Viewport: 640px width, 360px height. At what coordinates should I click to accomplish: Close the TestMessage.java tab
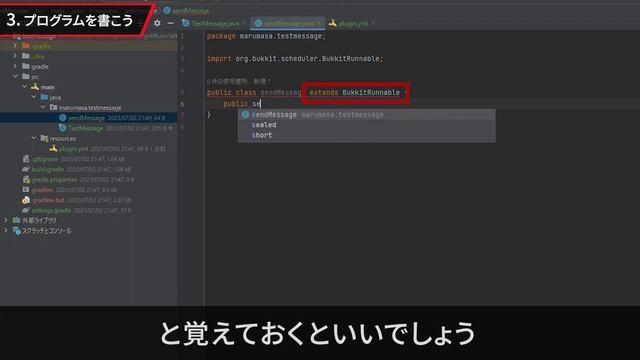[244, 24]
